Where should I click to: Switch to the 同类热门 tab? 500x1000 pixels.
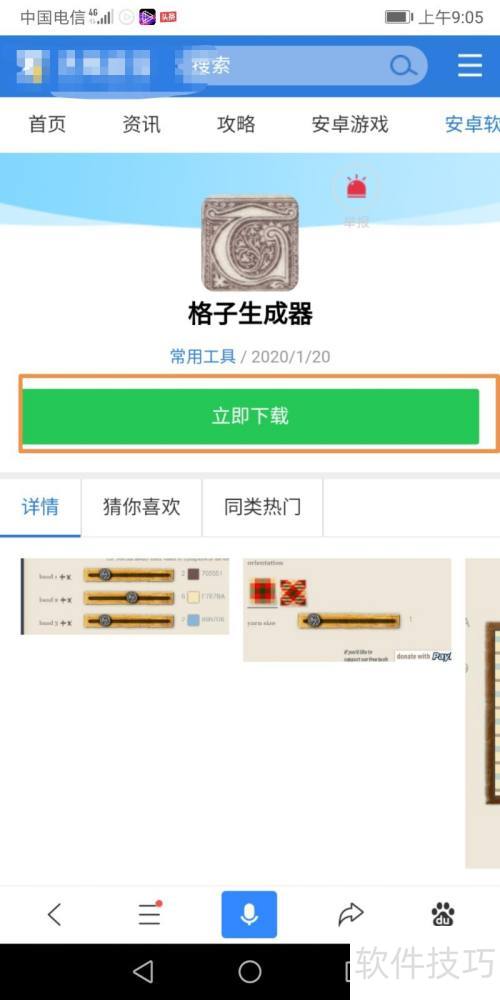pyautogui.click(x=262, y=507)
